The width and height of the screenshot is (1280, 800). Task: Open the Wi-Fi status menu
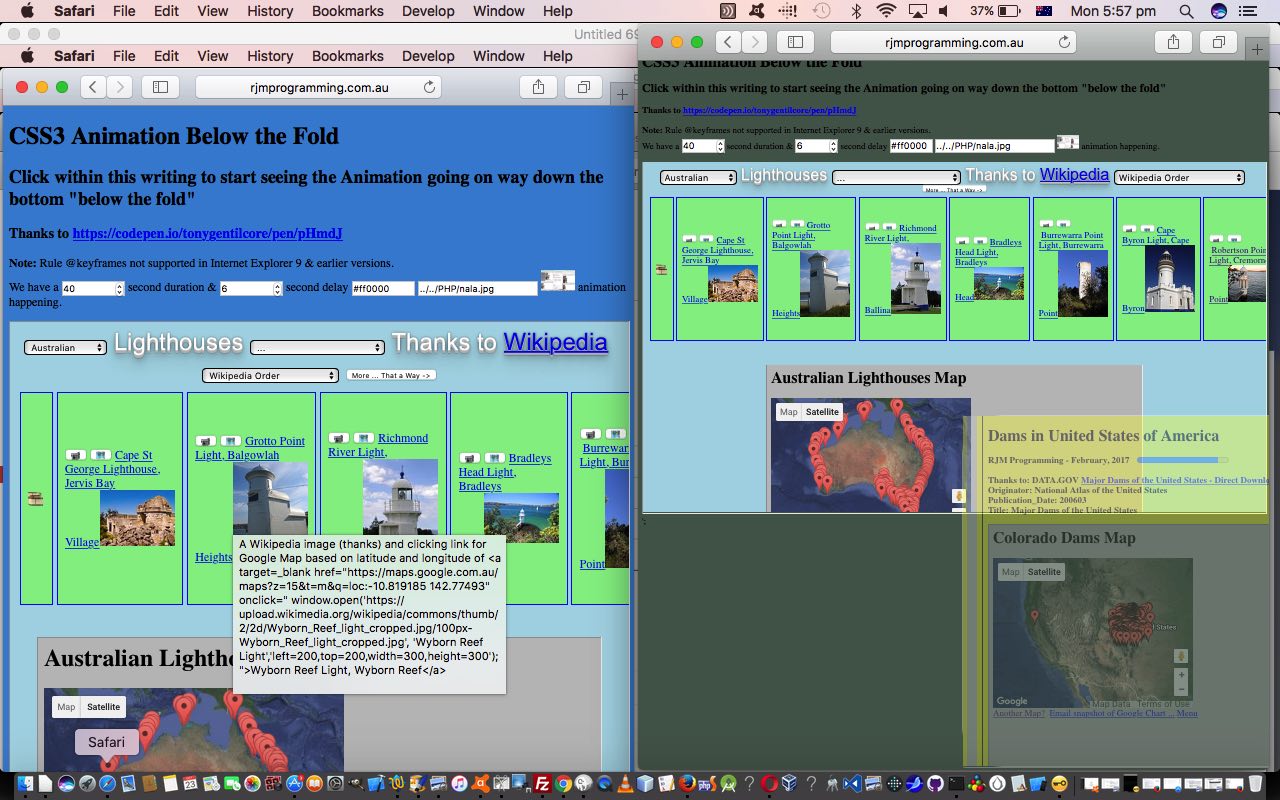(886, 11)
